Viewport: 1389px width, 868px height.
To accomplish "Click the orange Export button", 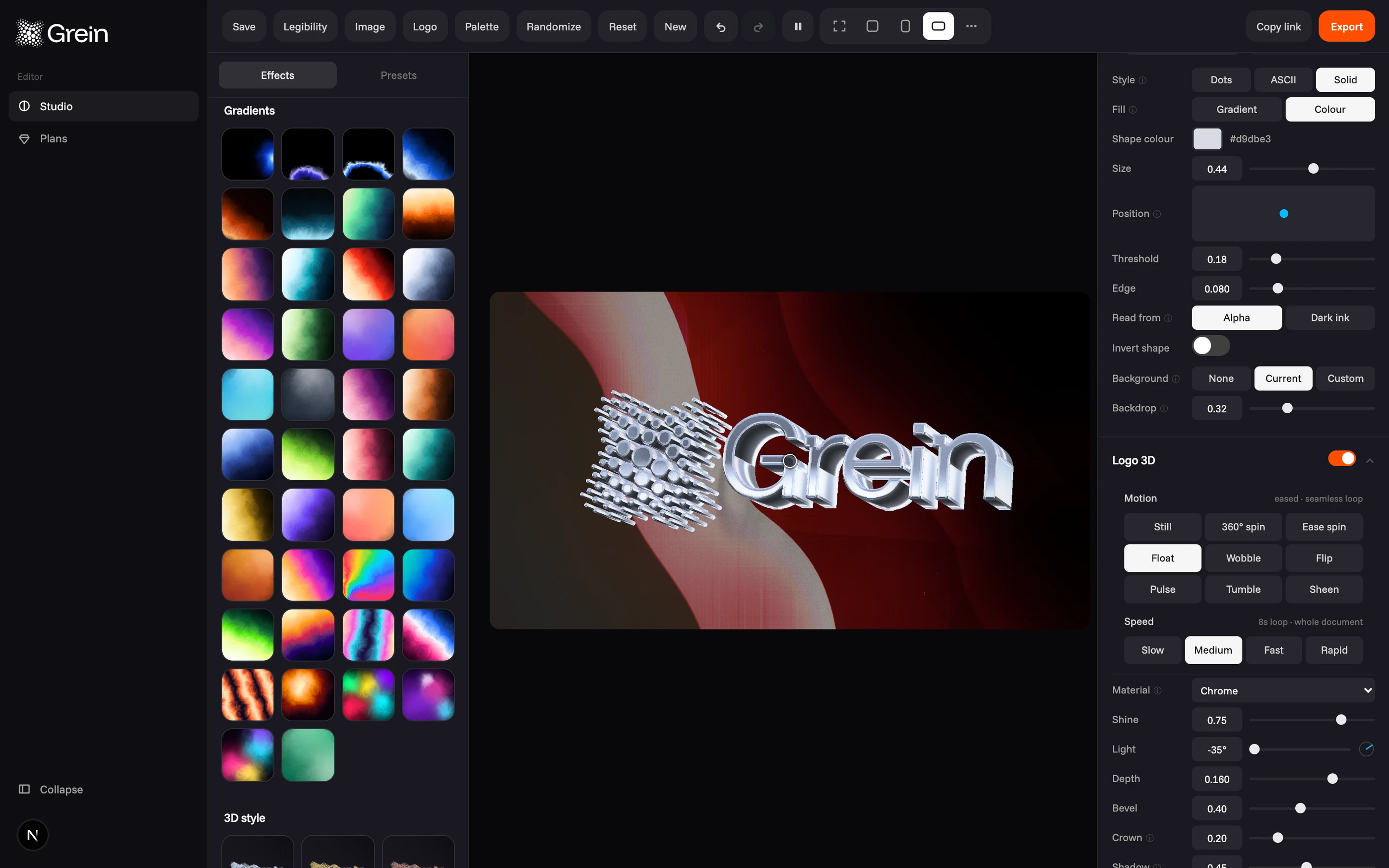I will click(x=1346, y=26).
